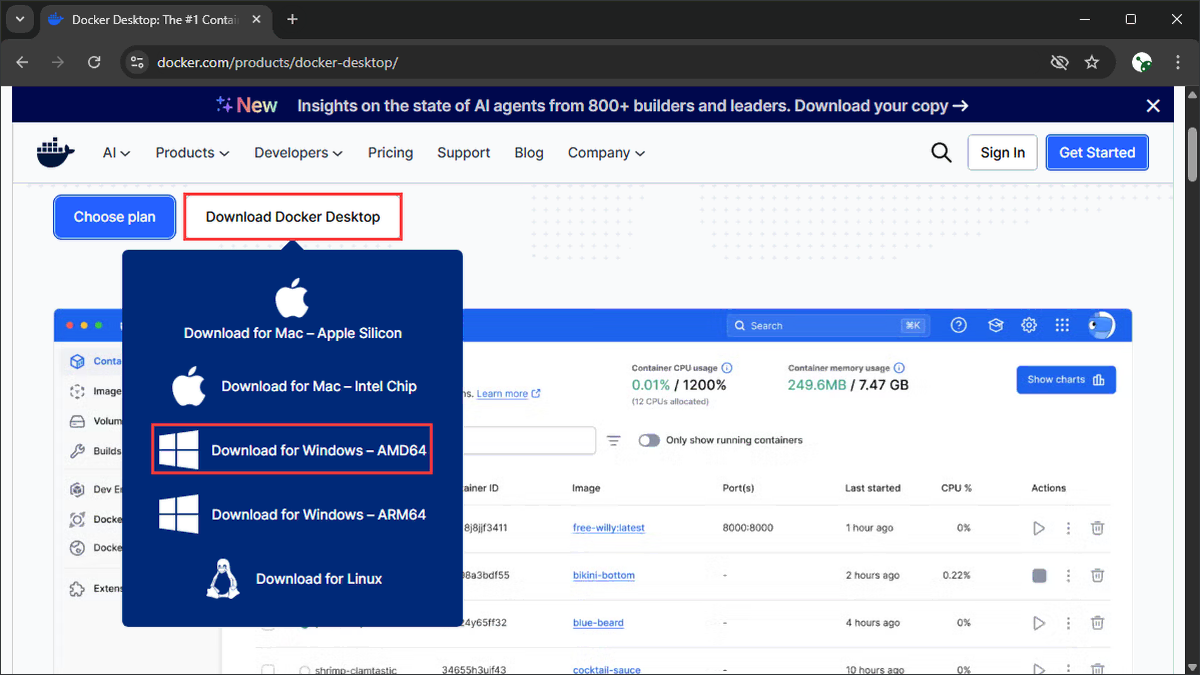Image resolution: width=1200 pixels, height=675 pixels.
Task: Open Docker Desktop settings gear icon
Action: click(x=1029, y=325)
